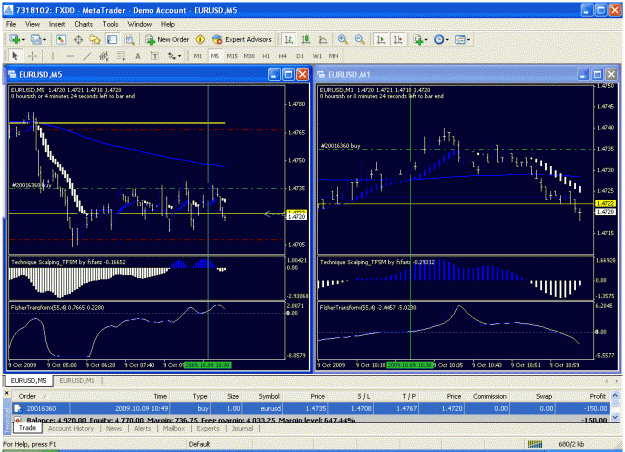The height and width of the screenshot is (452, 625).
Task: Show the Navigator panel icon
Action: pos(95,39)
